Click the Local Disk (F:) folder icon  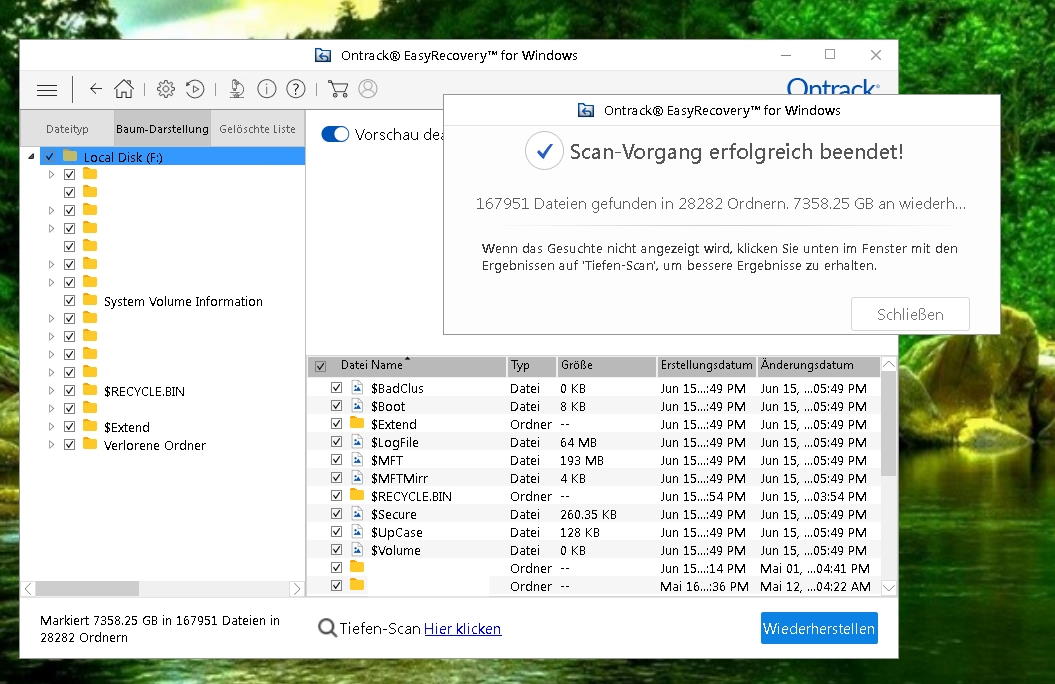70,156
